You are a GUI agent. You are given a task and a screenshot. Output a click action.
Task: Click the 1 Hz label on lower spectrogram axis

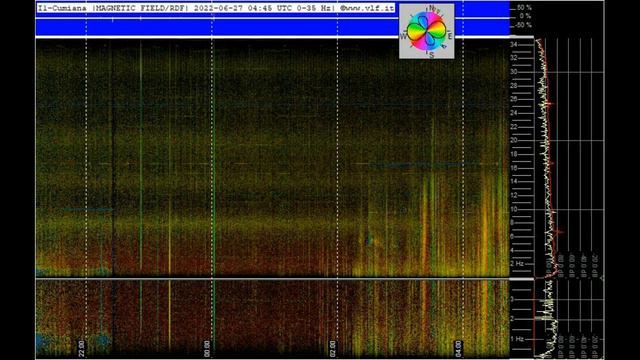(517, 339)
